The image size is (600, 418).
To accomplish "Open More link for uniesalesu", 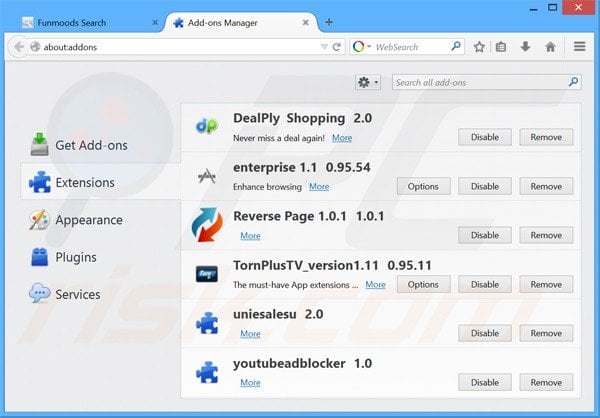I will pyautogui.click(x=250, y=334).
